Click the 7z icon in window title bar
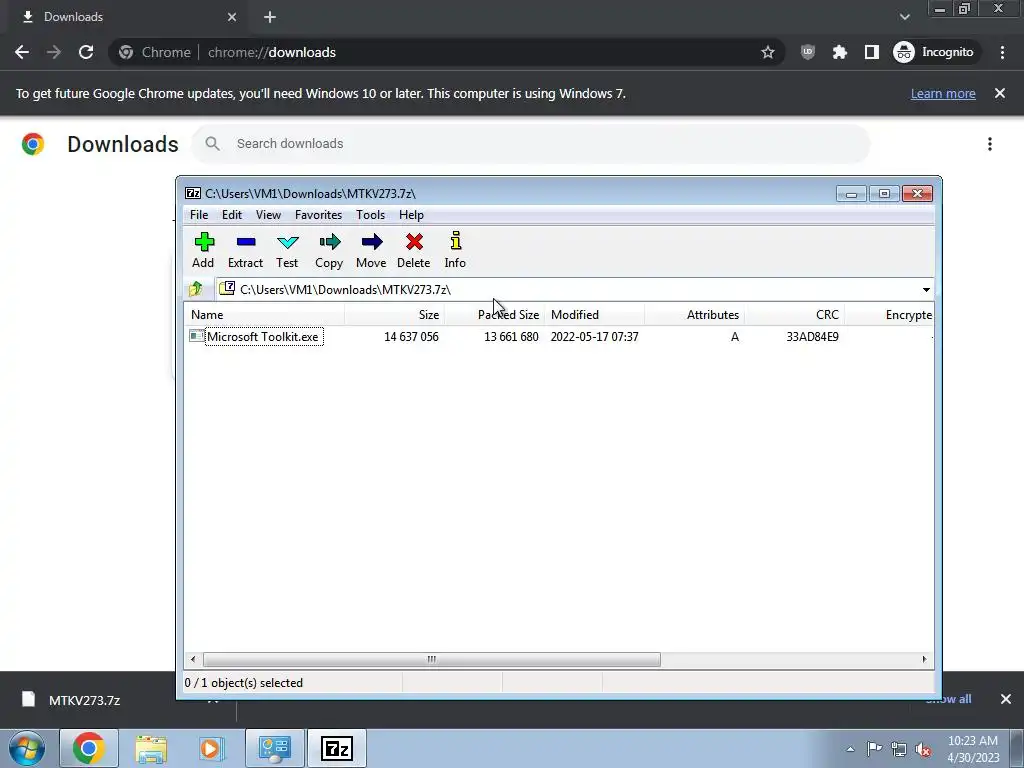 193,193
